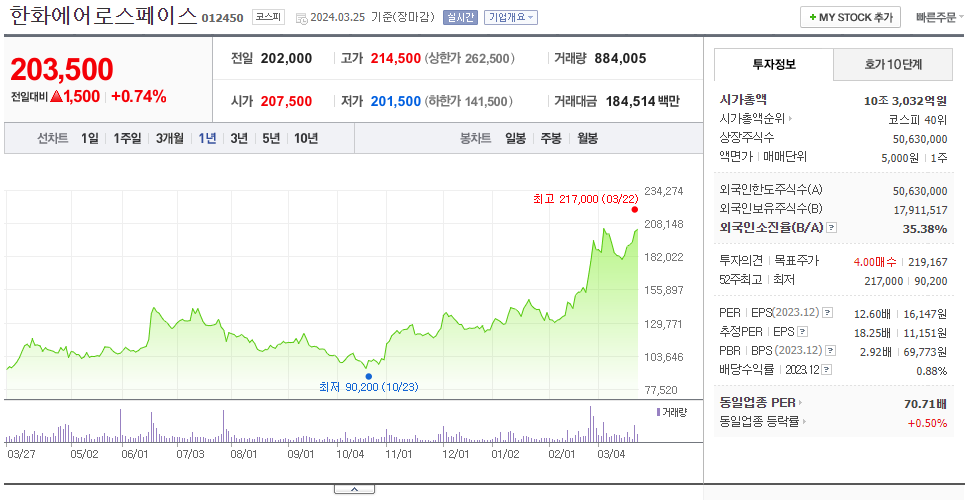Click the foreign ratio value 35.38%
The image size is (968, 500).
coord(925,229)
